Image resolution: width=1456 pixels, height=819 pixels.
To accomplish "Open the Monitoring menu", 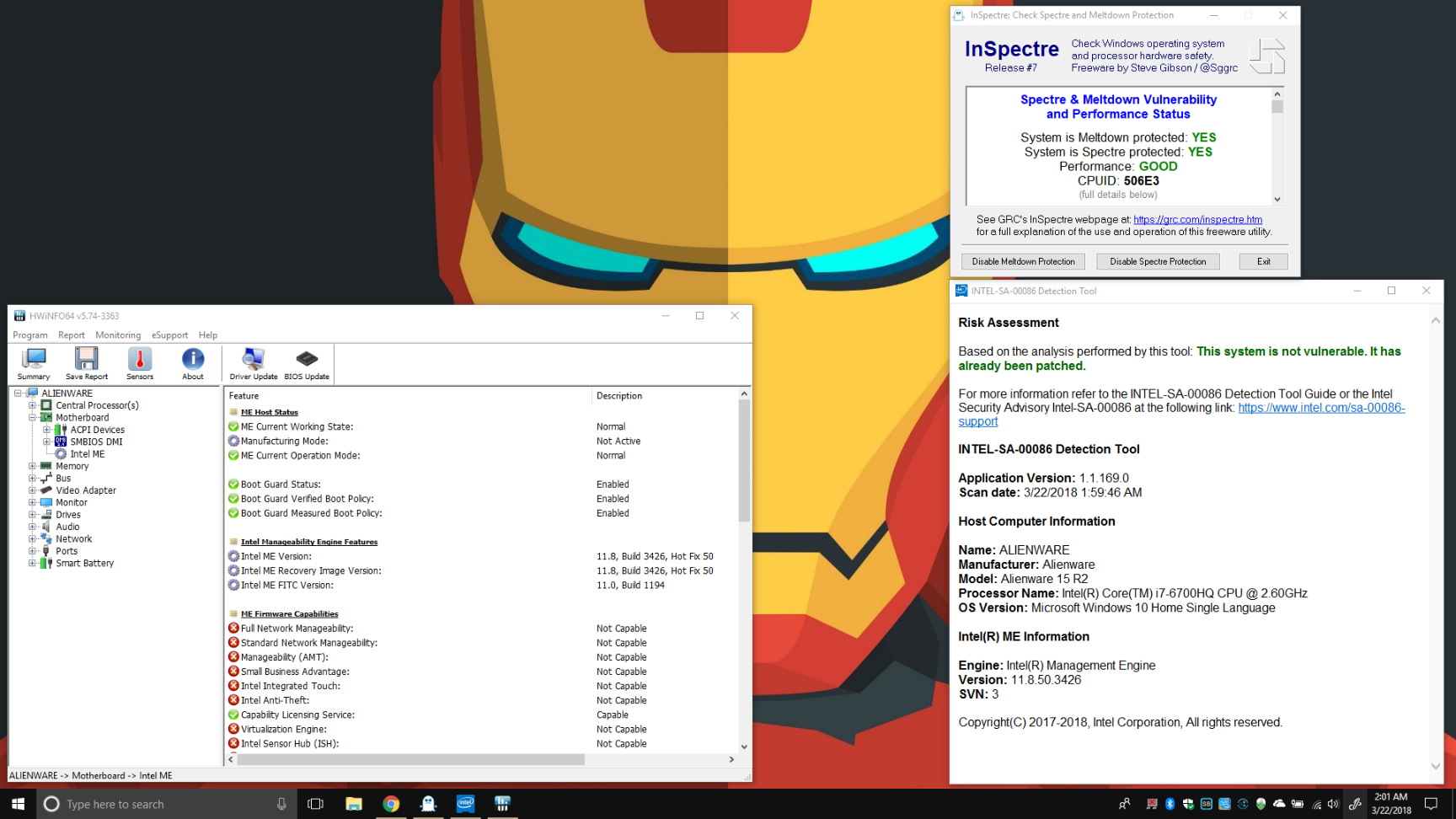I will coord(118,335).
